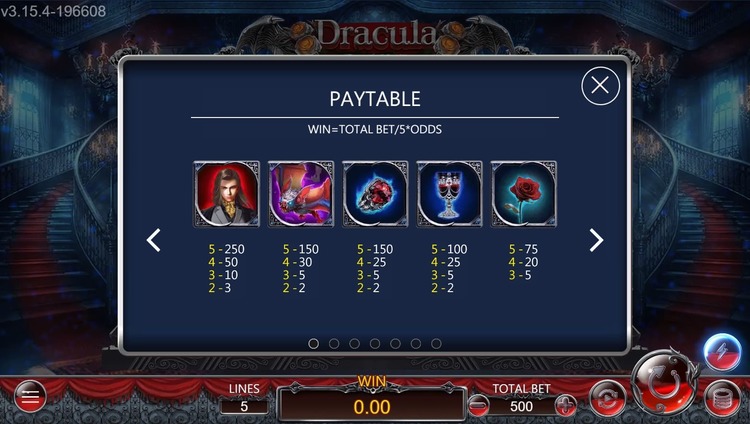Open the coin stack bet button
The height and width of the screenshot is (424, 750).
[723, 398]
